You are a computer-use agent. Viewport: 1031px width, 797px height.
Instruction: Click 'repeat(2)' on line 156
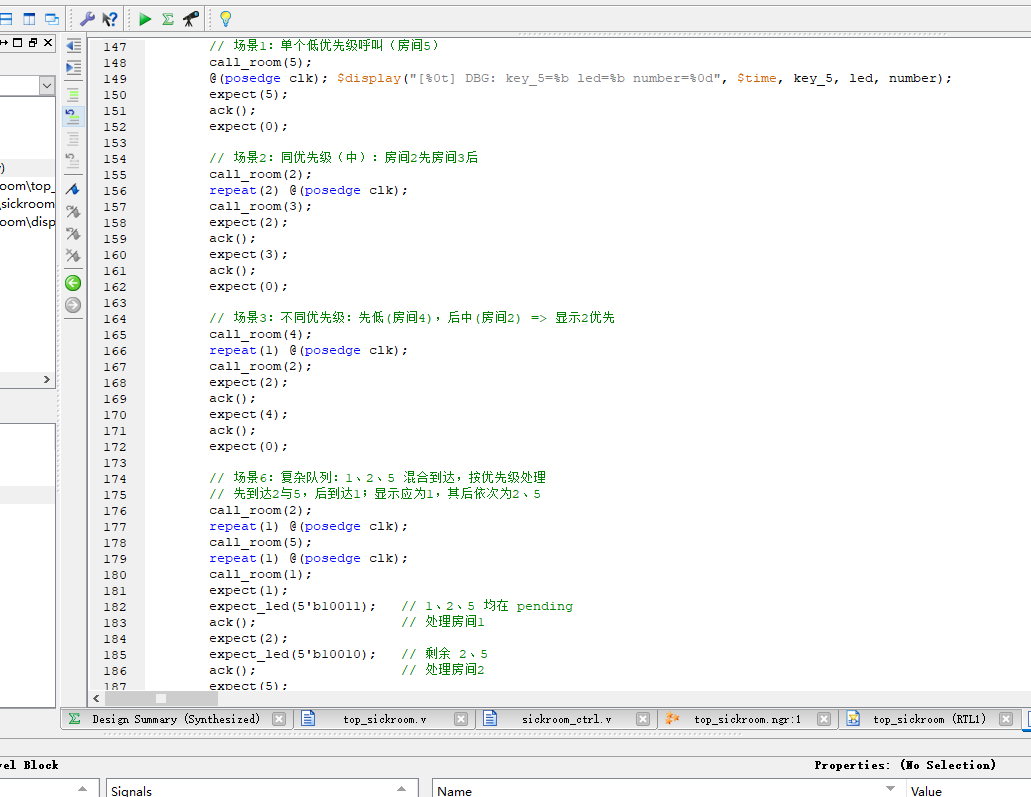244,191
